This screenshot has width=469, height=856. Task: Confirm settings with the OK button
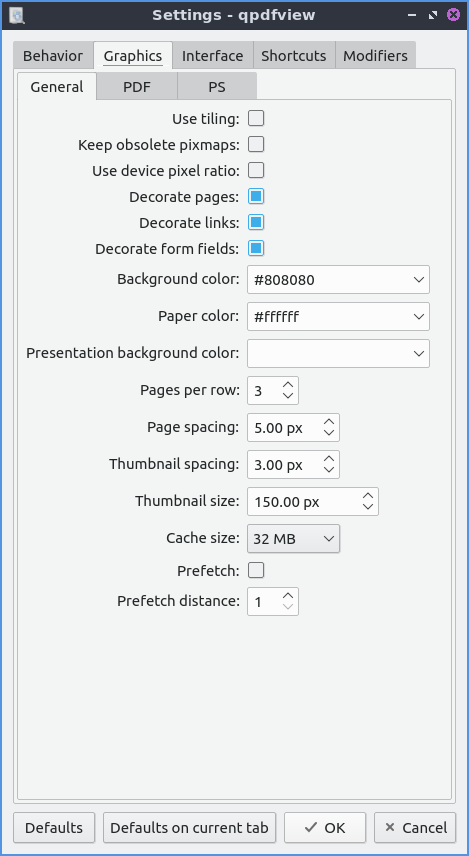coord(325,828)
